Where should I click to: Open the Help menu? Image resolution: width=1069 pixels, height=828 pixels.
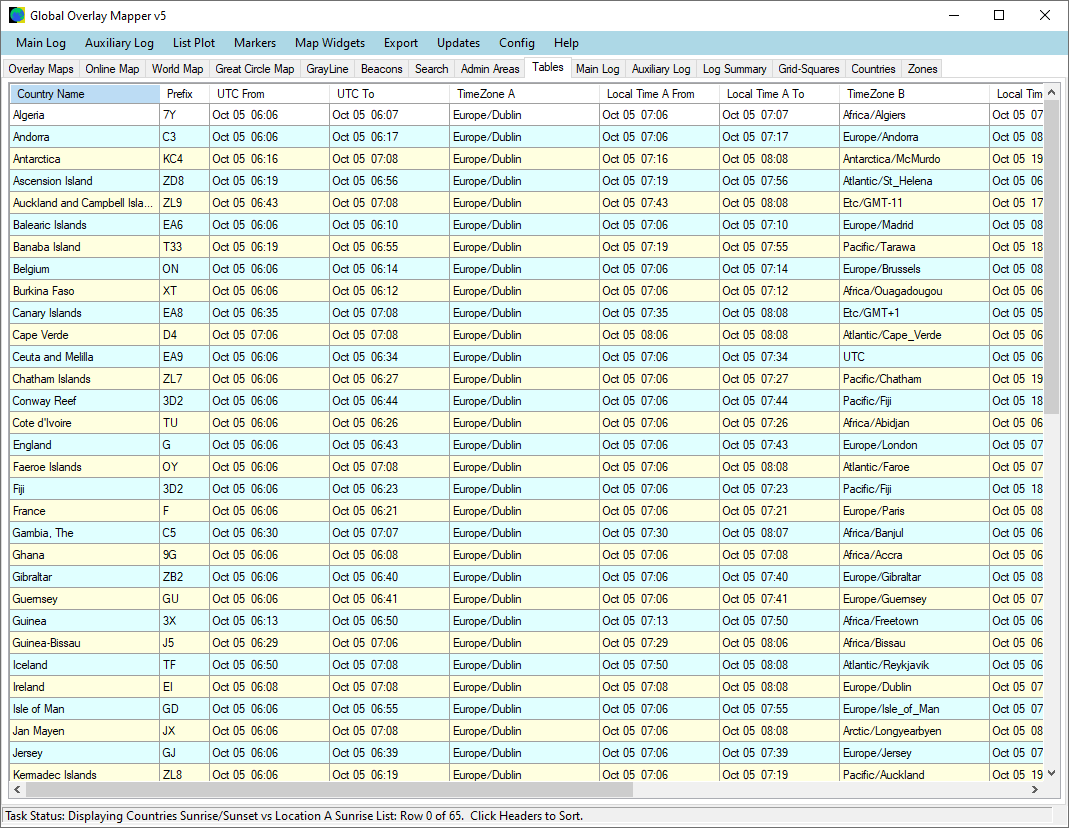(x=566, y=43)
